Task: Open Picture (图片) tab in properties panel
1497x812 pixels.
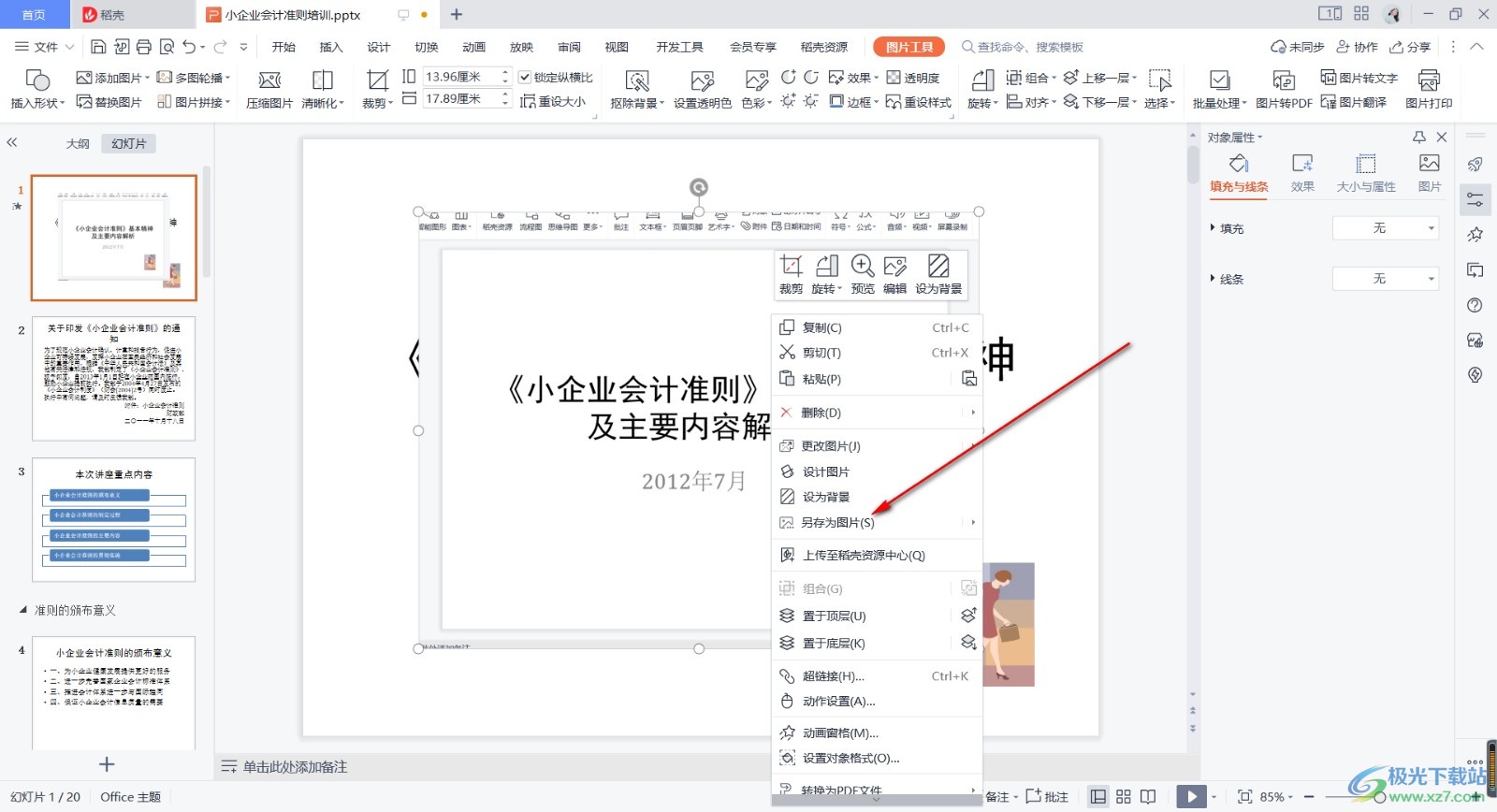Action: tap(1430, 172)
